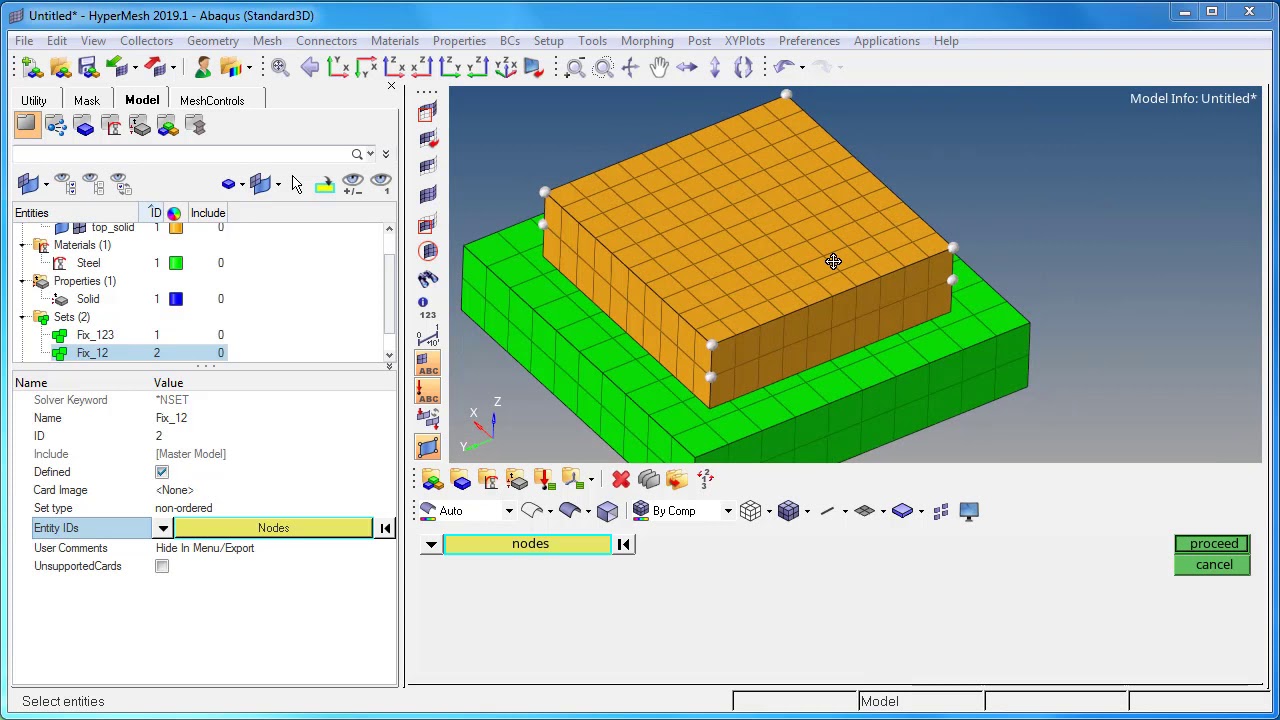Click the rotate arrows view icon
1280x720 pixels.
point(743,67)
